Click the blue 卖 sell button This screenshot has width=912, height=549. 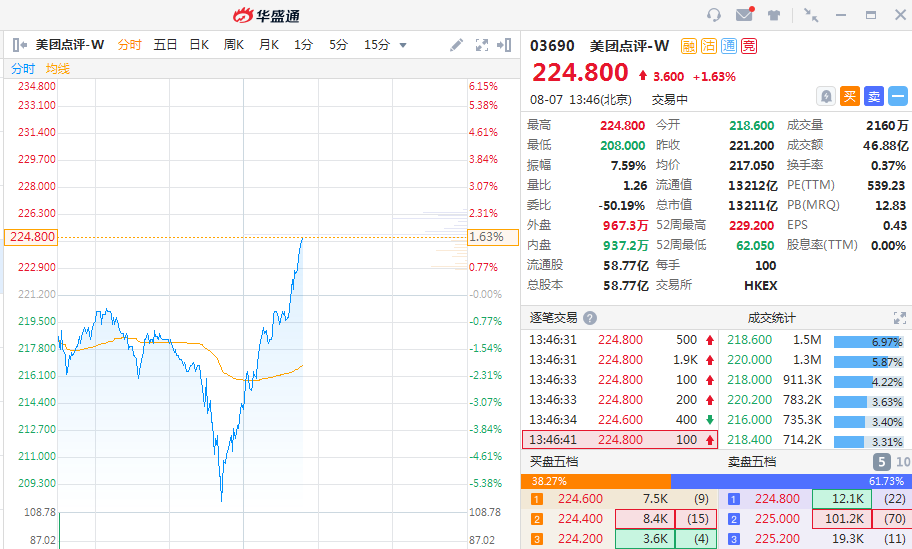click(x=874, y=96)
